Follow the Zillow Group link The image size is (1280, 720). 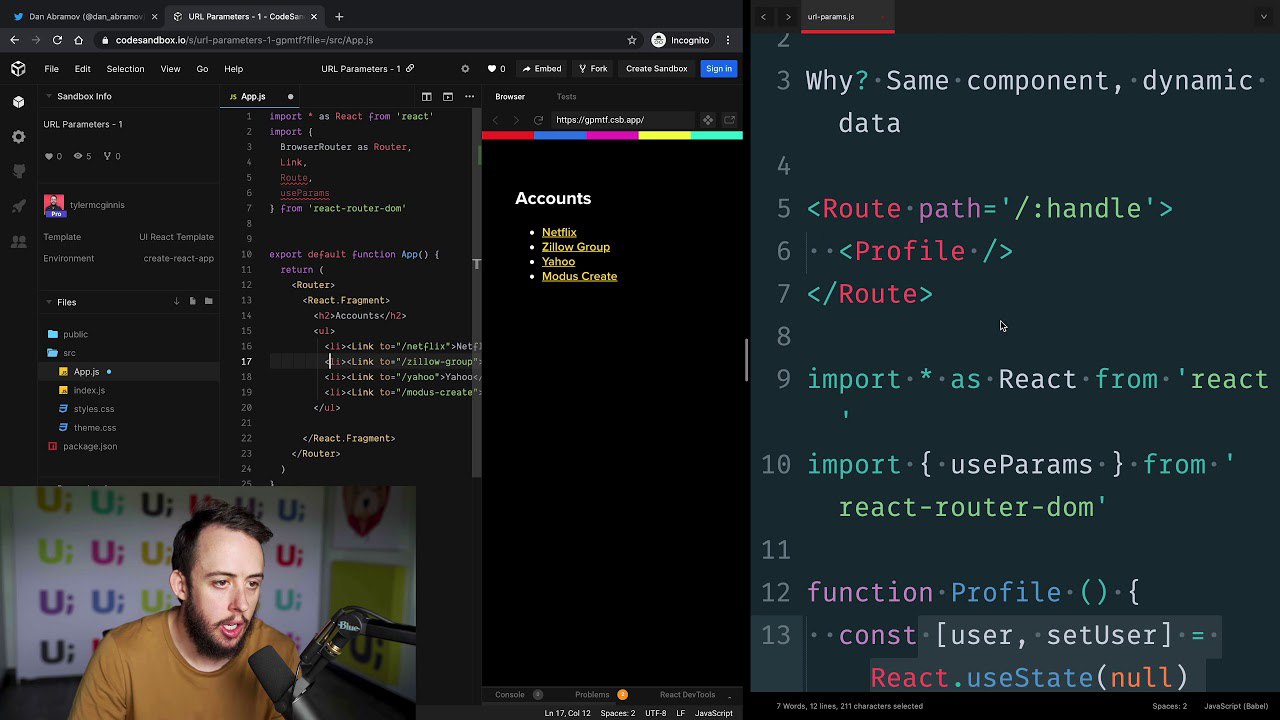click(575, 247)
